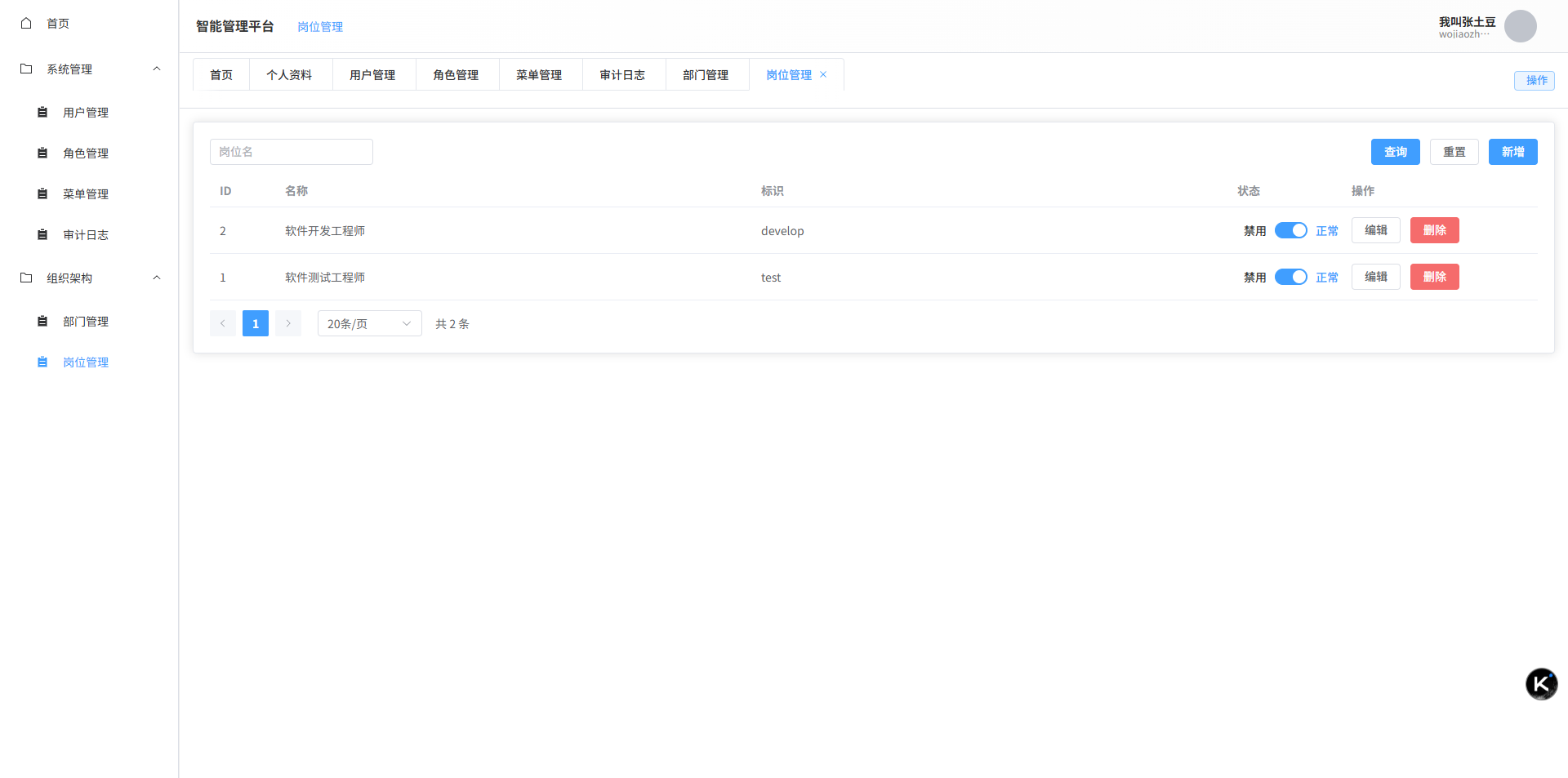The width and height of the screenshot is (1568, 778).
Task: Click the 标识 column header
Action: point(773,190)
